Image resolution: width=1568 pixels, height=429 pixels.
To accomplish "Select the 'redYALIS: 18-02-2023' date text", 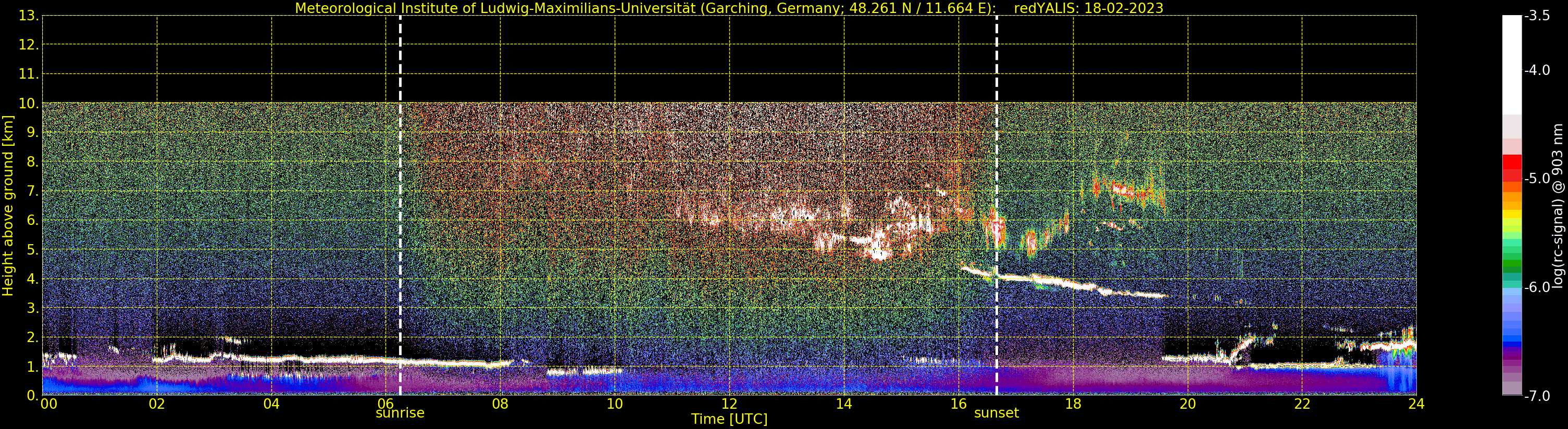I will [x=1088, y=8].
